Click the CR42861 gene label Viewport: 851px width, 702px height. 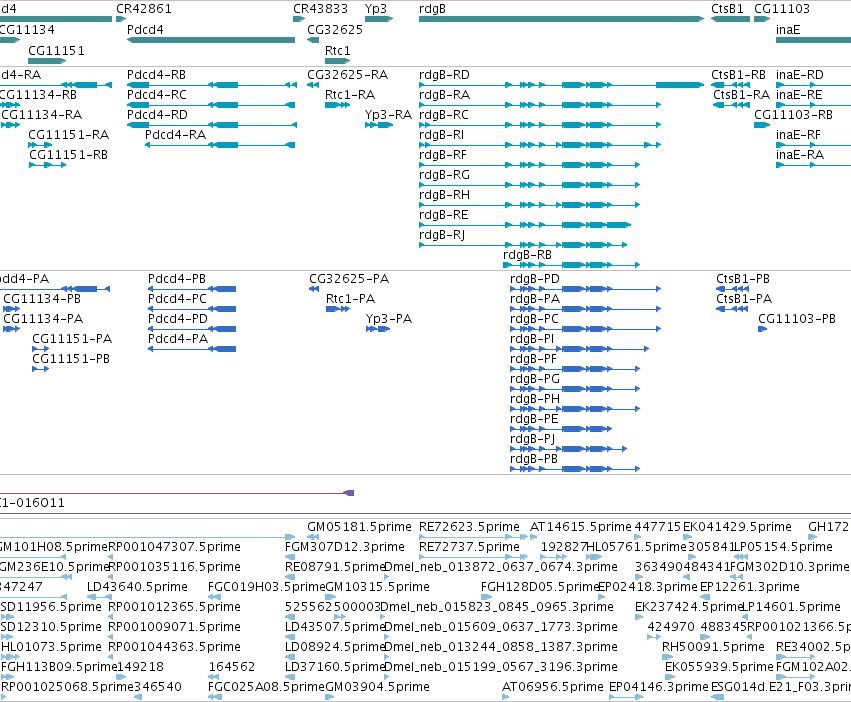coord(144,9)
